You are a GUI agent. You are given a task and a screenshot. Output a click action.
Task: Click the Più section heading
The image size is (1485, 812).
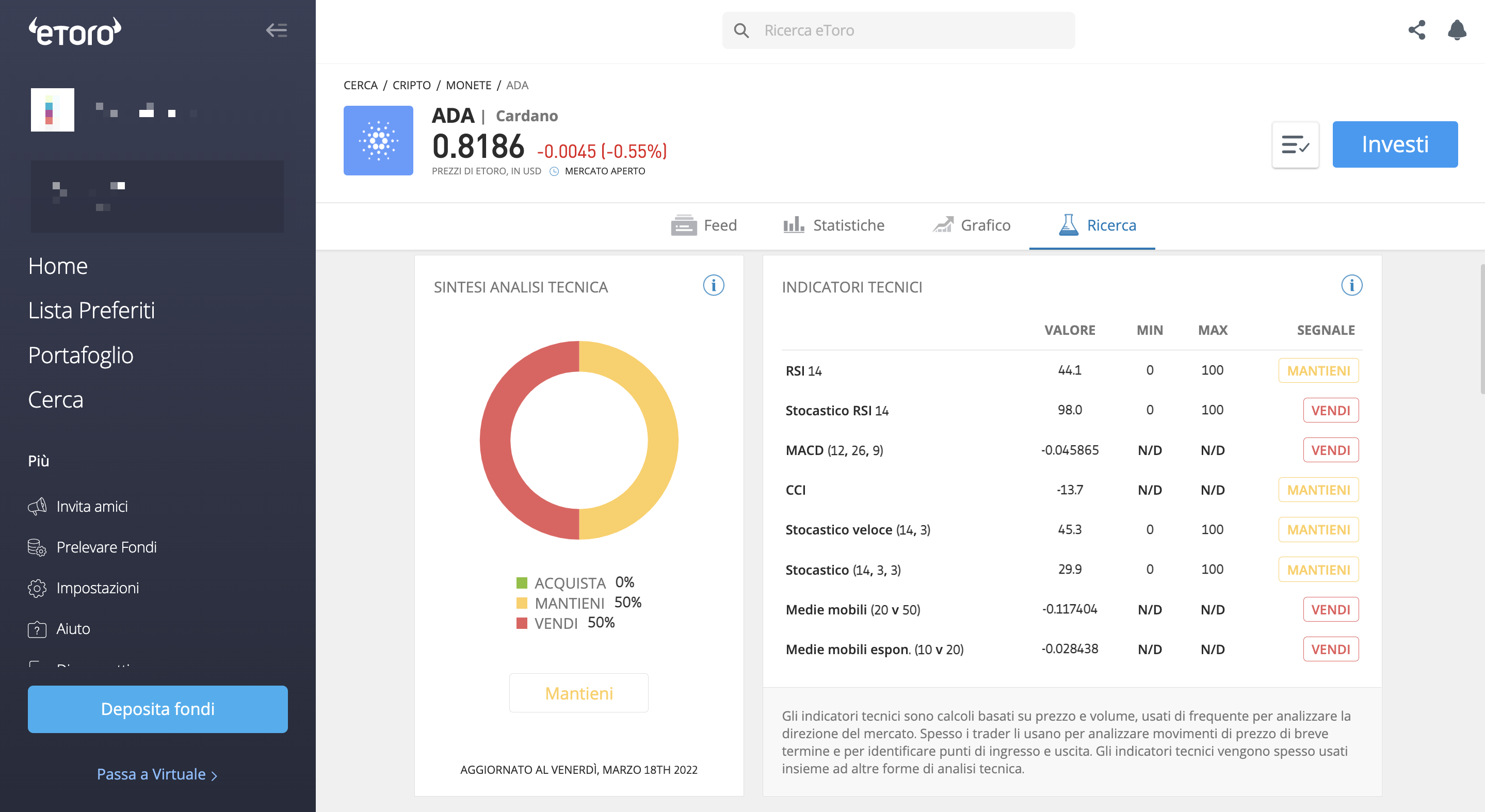[x=39, y=461]
